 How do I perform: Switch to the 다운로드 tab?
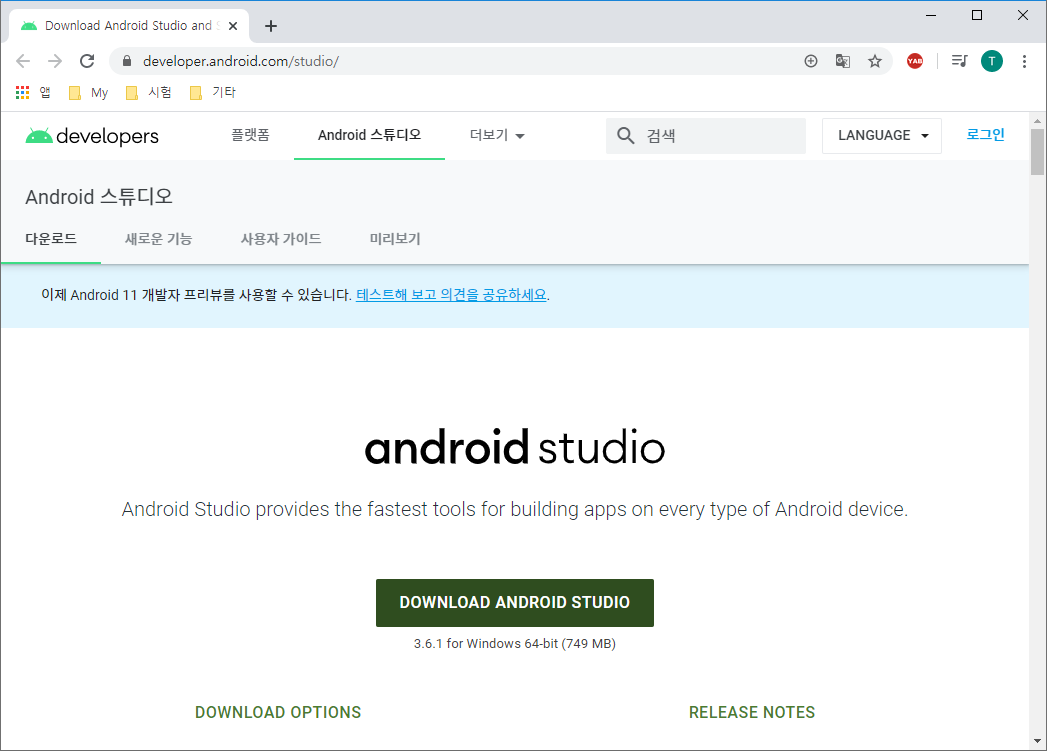(51, 239)
